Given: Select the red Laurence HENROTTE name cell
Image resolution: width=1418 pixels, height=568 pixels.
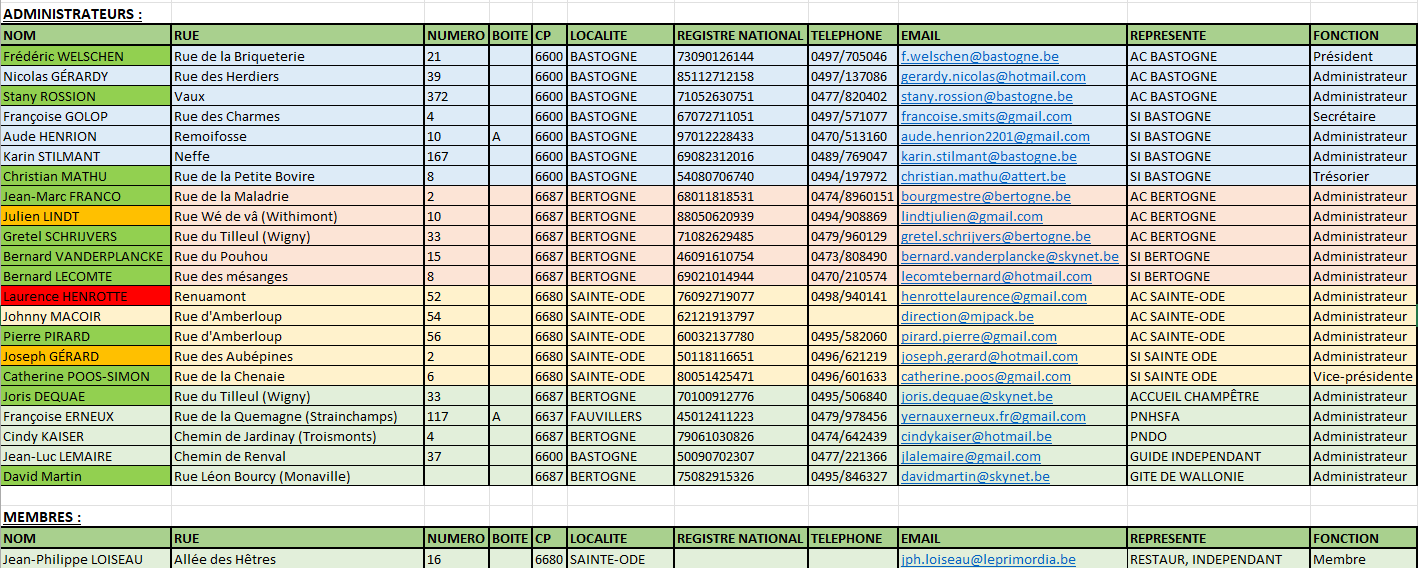Looking at the screenshot, I should click(85, 297).
